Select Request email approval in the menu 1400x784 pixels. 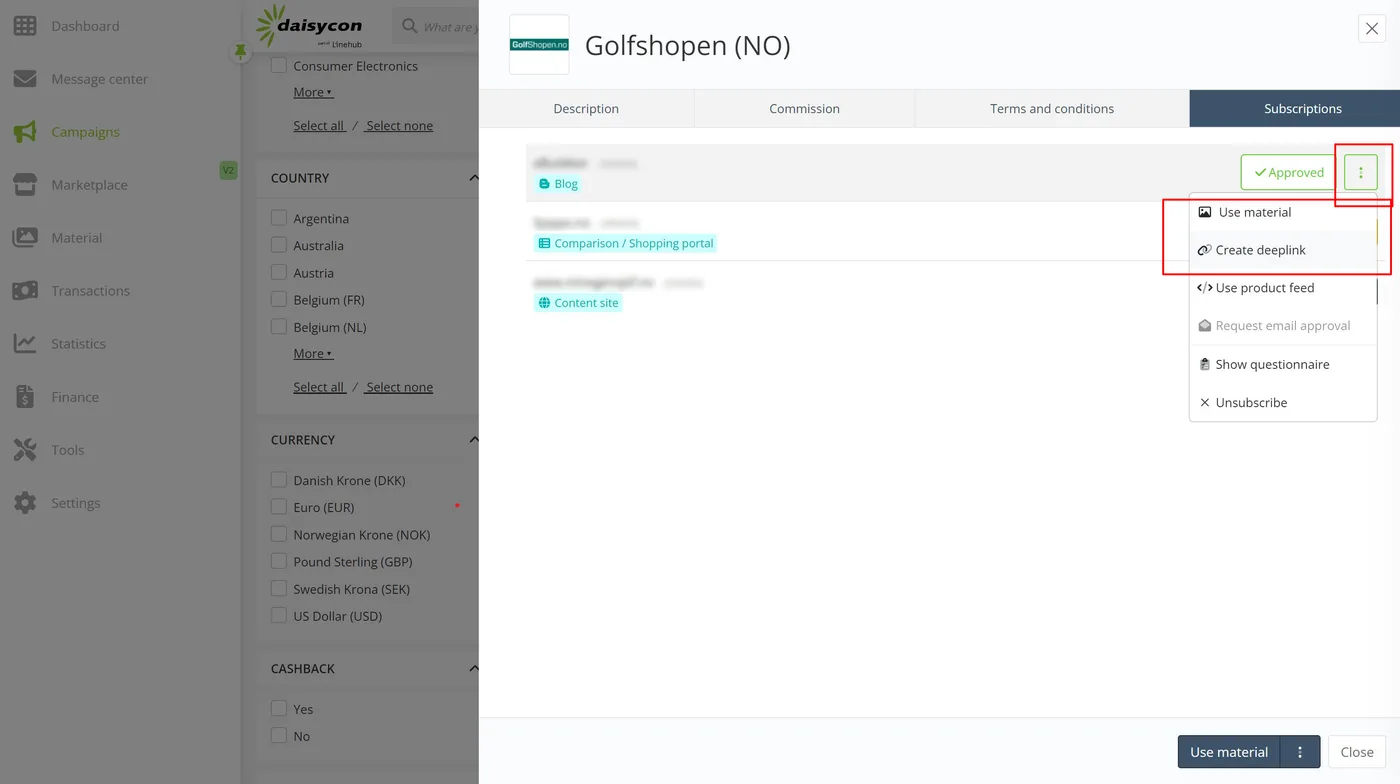(x=1283, y=326)
